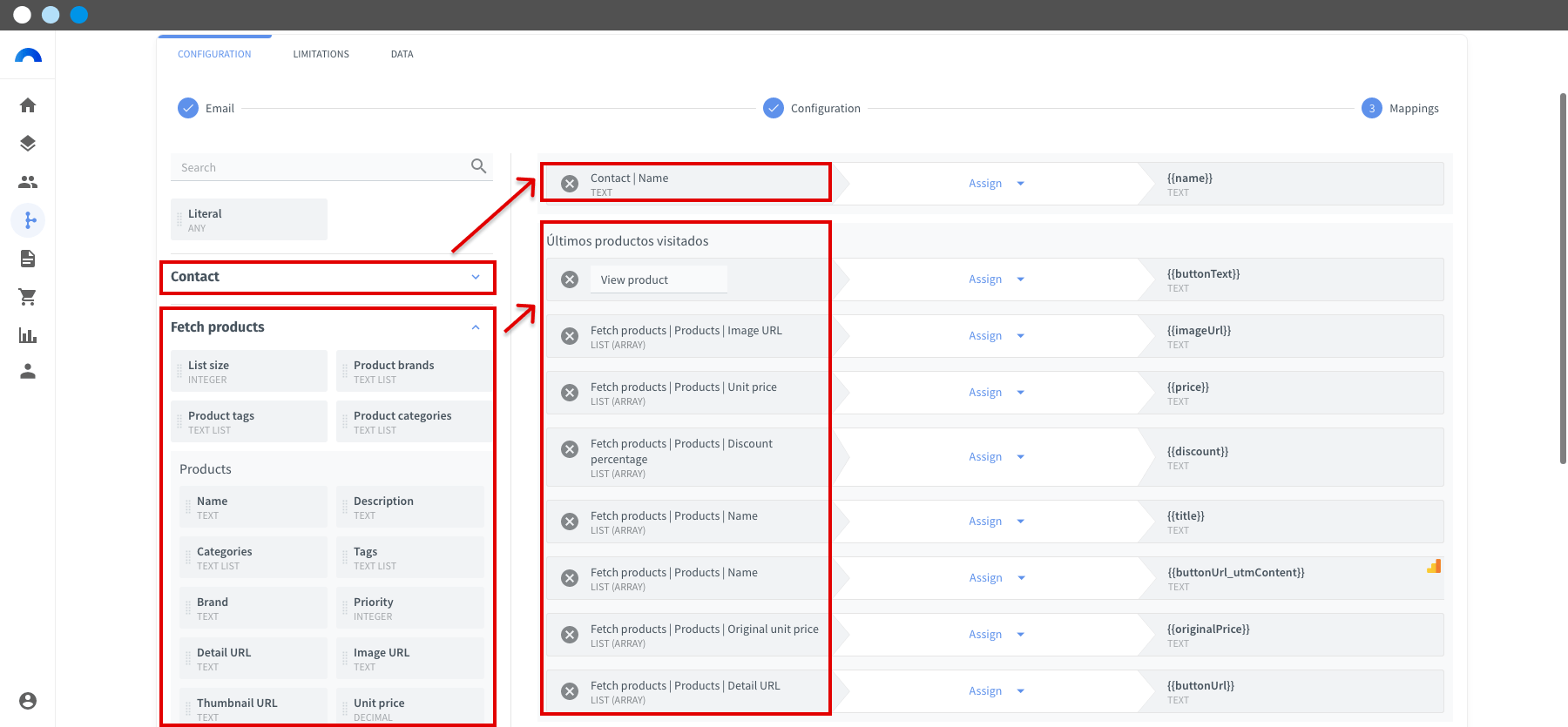Remove the Name mapping for {{buttonUrl_utmContent}}
The width and height of the screenshot is (1568, 727).
[x=570, y=578]
